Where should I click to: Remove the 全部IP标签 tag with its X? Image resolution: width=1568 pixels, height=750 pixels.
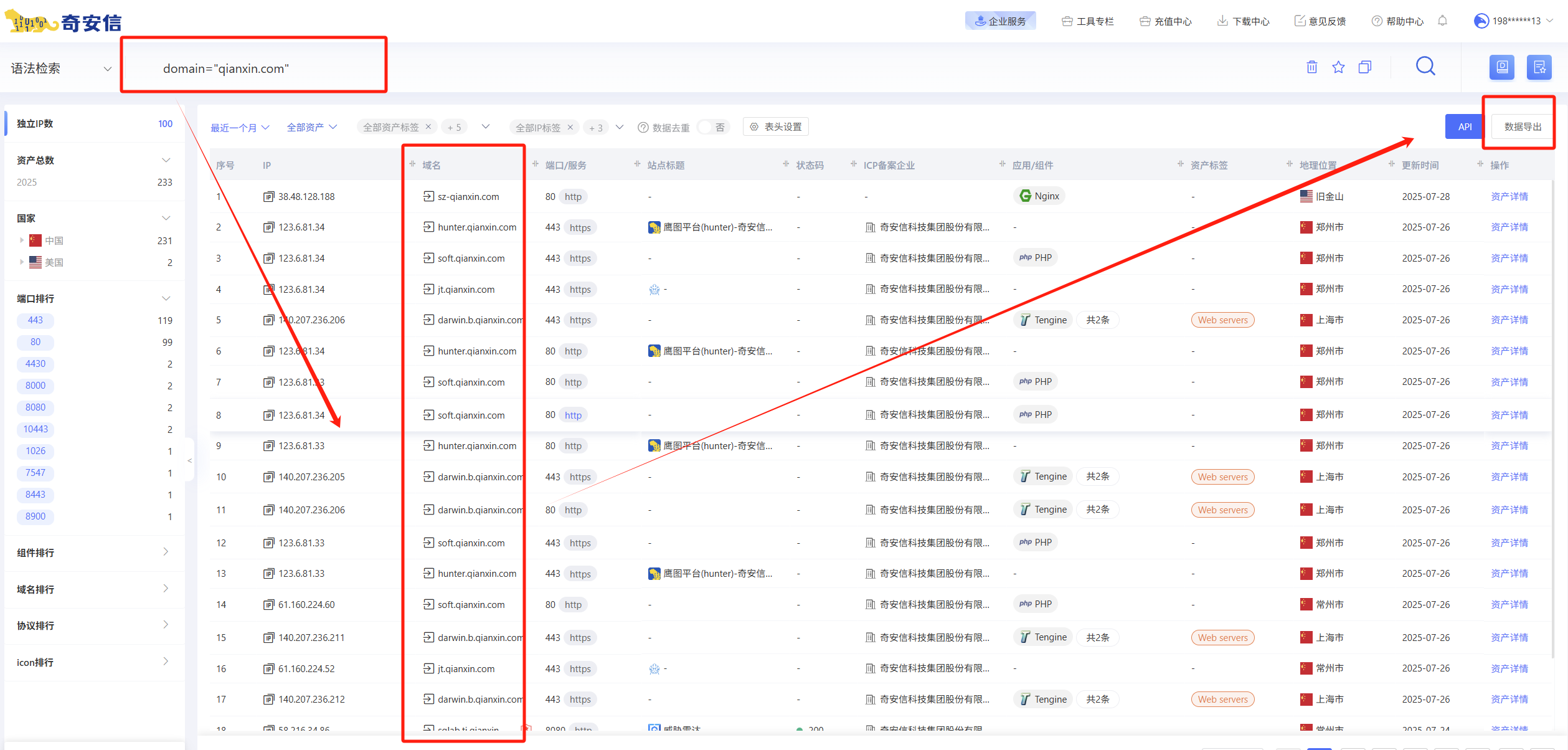click(x=570, y=128)
